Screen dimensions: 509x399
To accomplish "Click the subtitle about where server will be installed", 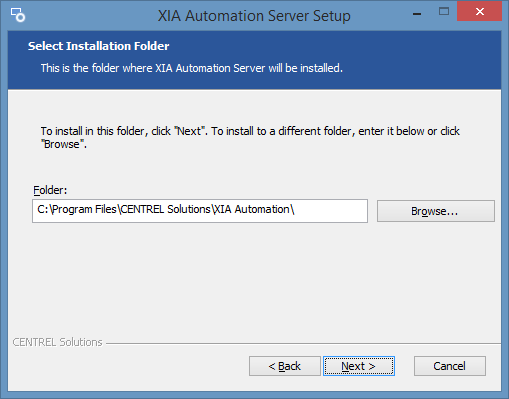I will click(192, 68).
